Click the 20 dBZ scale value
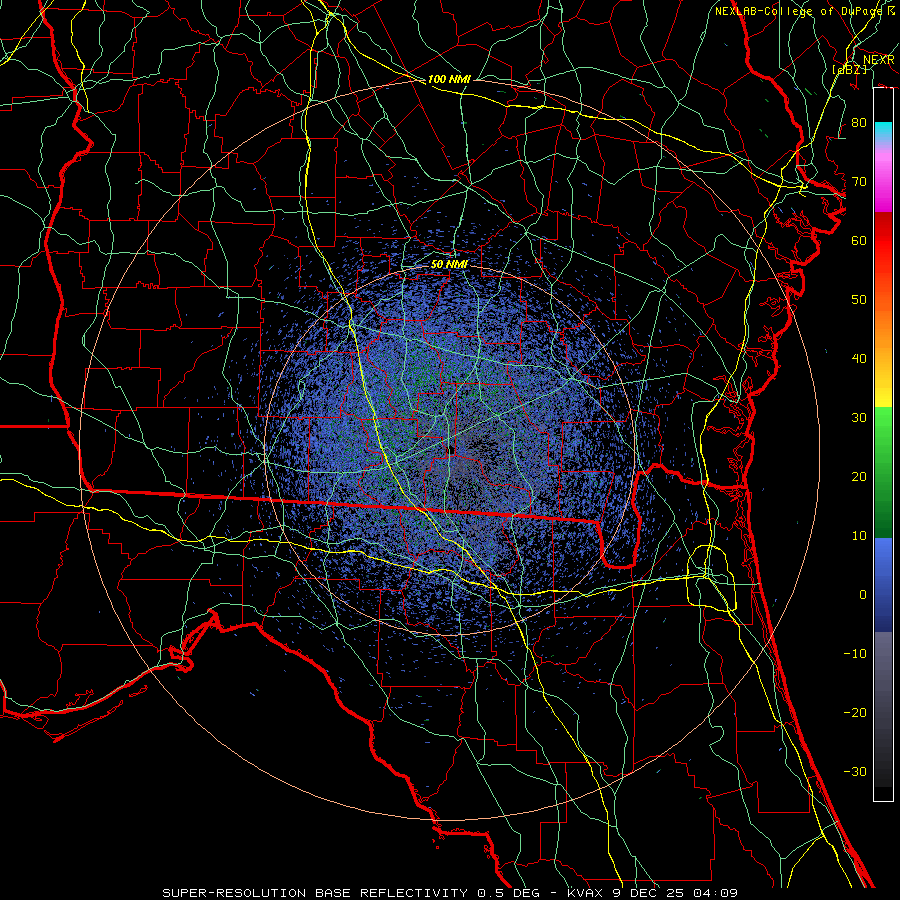This screenshot has width=900, height=900. tap(859, 476)
